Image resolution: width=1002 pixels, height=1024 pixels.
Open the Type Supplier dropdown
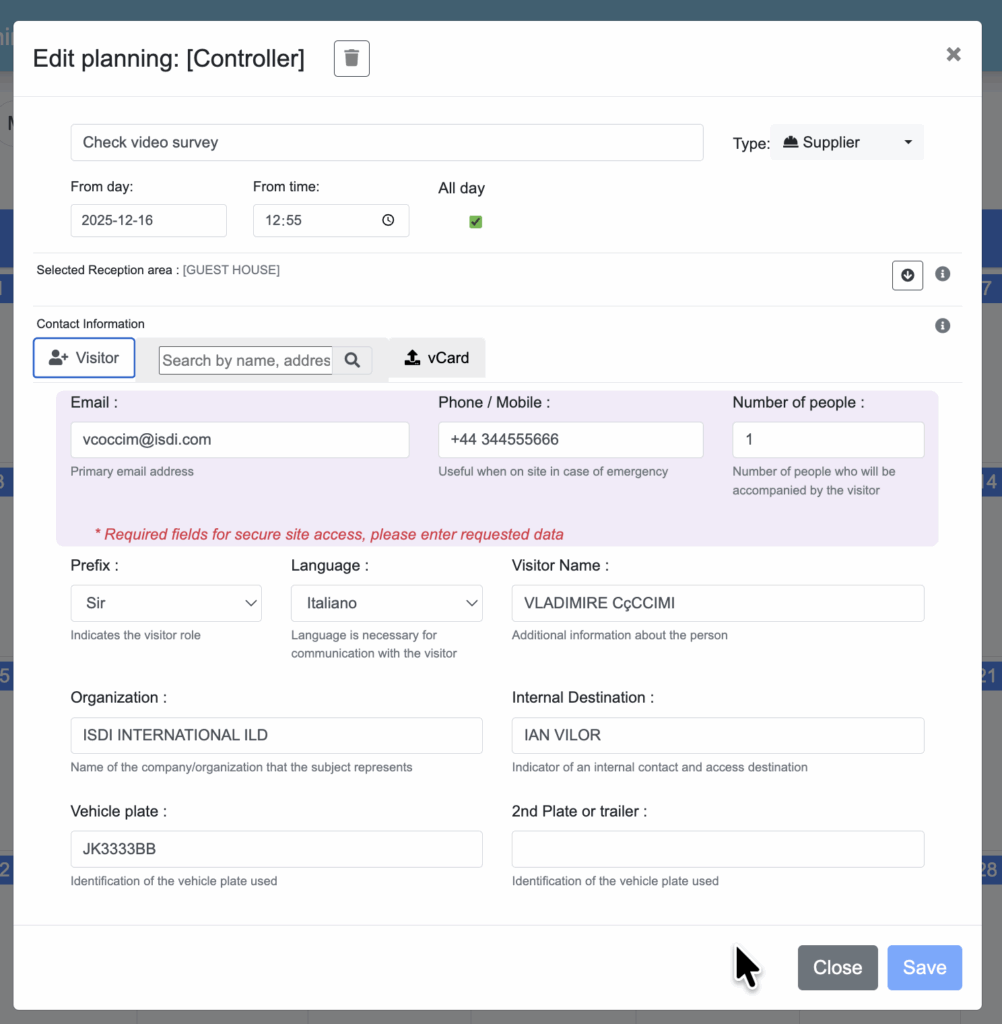point(847,142)
